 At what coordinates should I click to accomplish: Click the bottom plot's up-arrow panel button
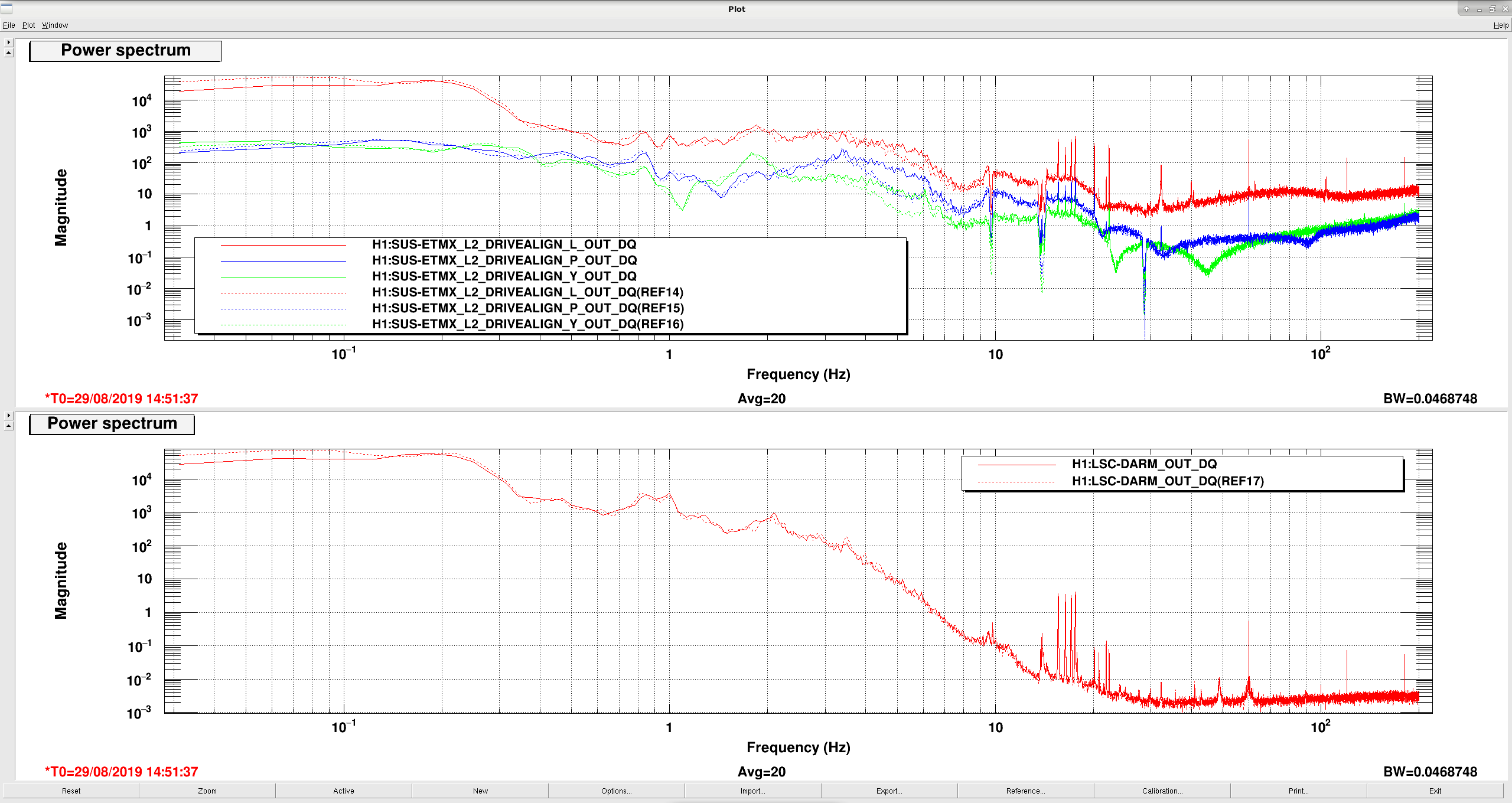8,426
